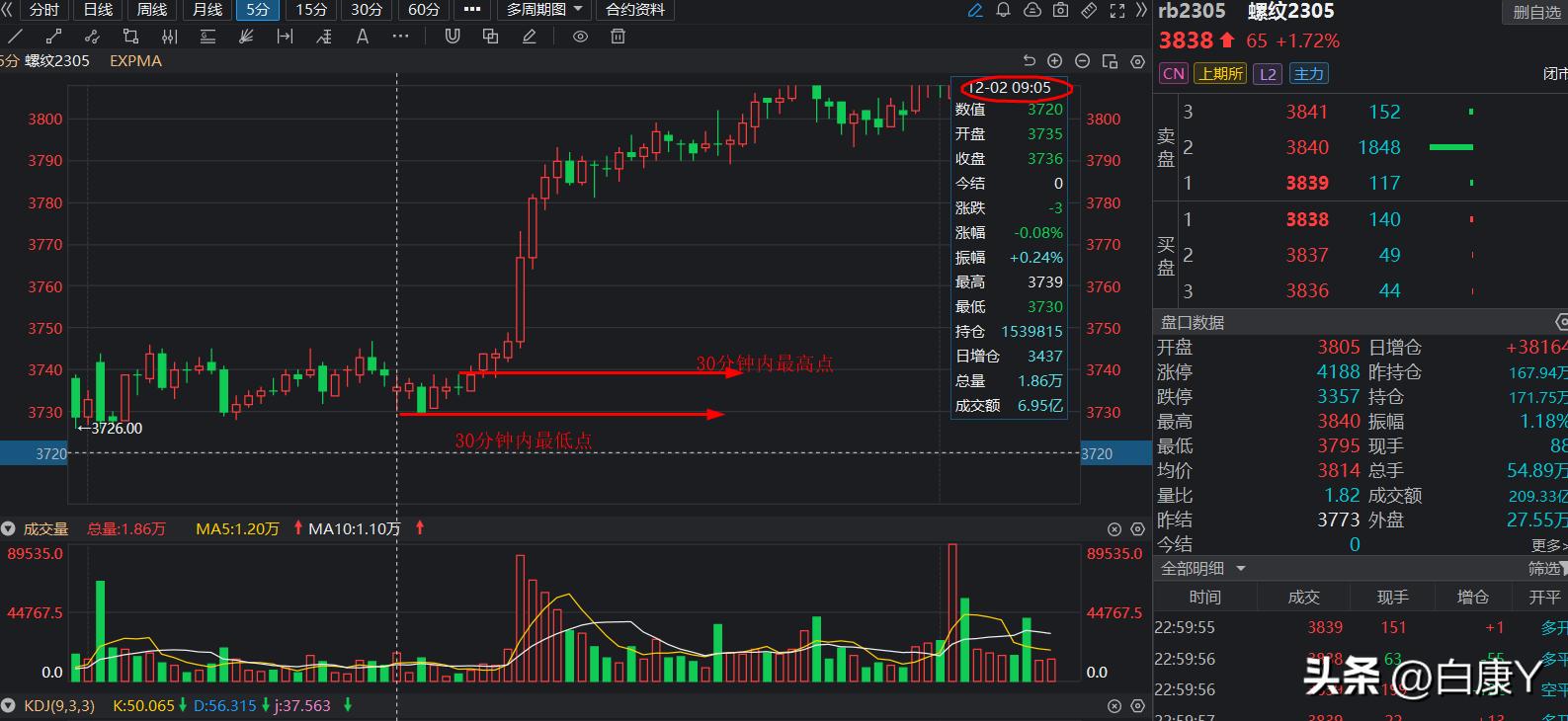Switch to 月线 monthly tab

pos(206,10)
